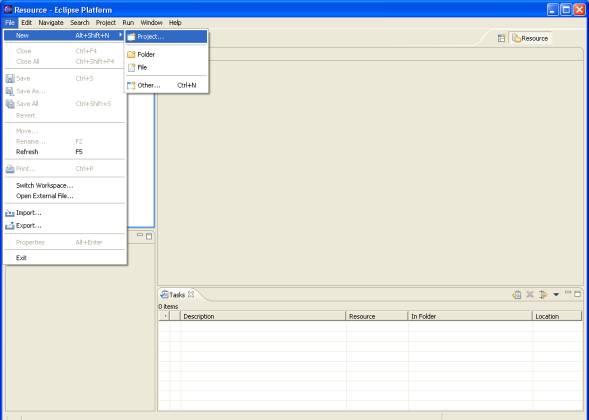Screen dimensions: 589x420
Task: Open Other… in the New submenu
Action: 166,85
